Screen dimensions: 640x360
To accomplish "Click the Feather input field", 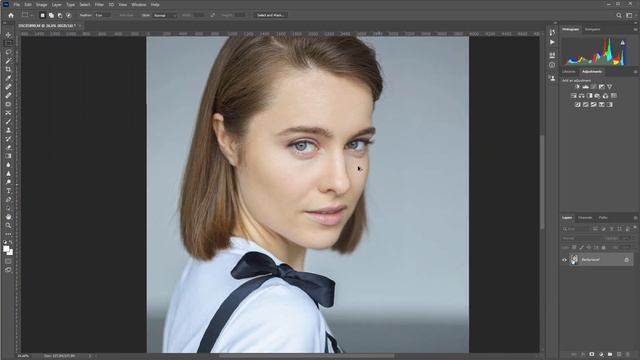I will [102, 15].
